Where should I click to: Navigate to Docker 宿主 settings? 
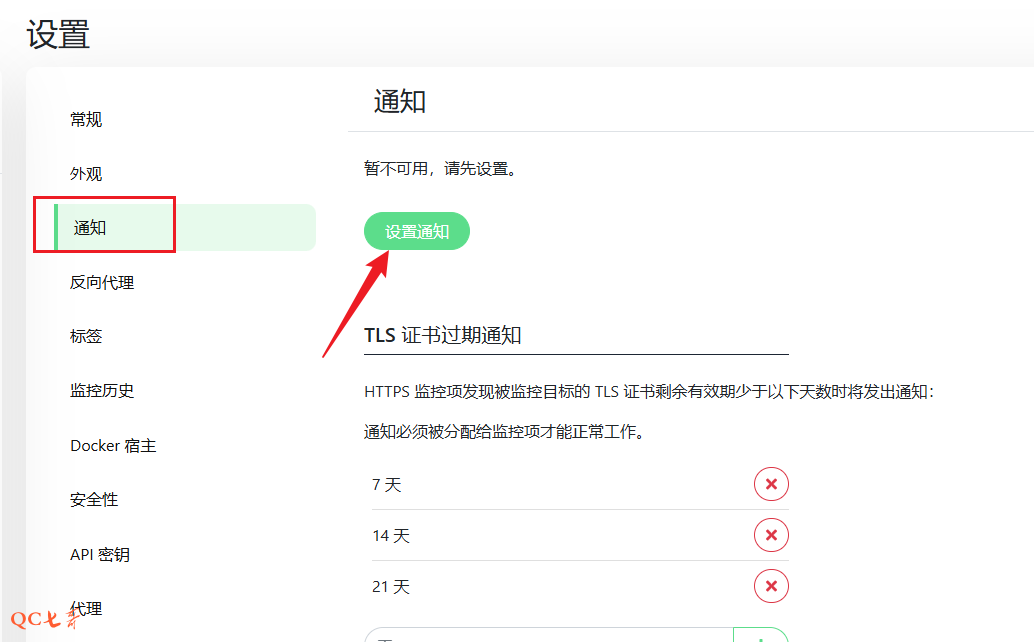(x=113, y=446)
